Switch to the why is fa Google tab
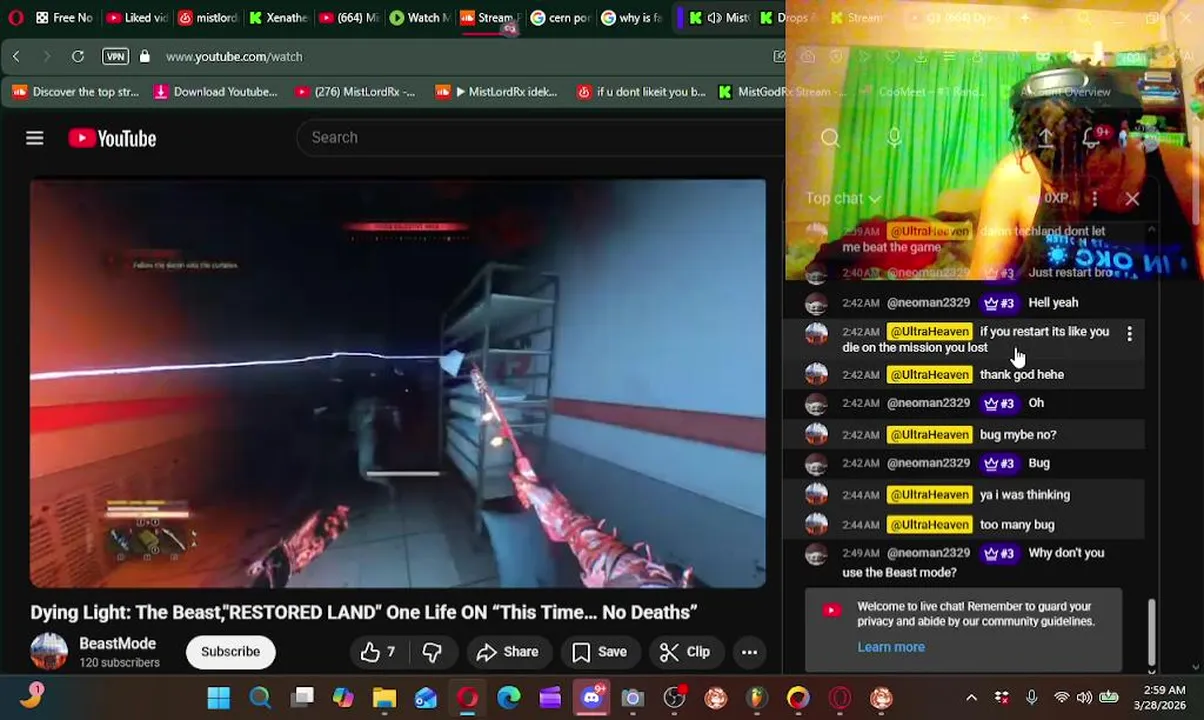1204x720 pixels. (632, 17)
